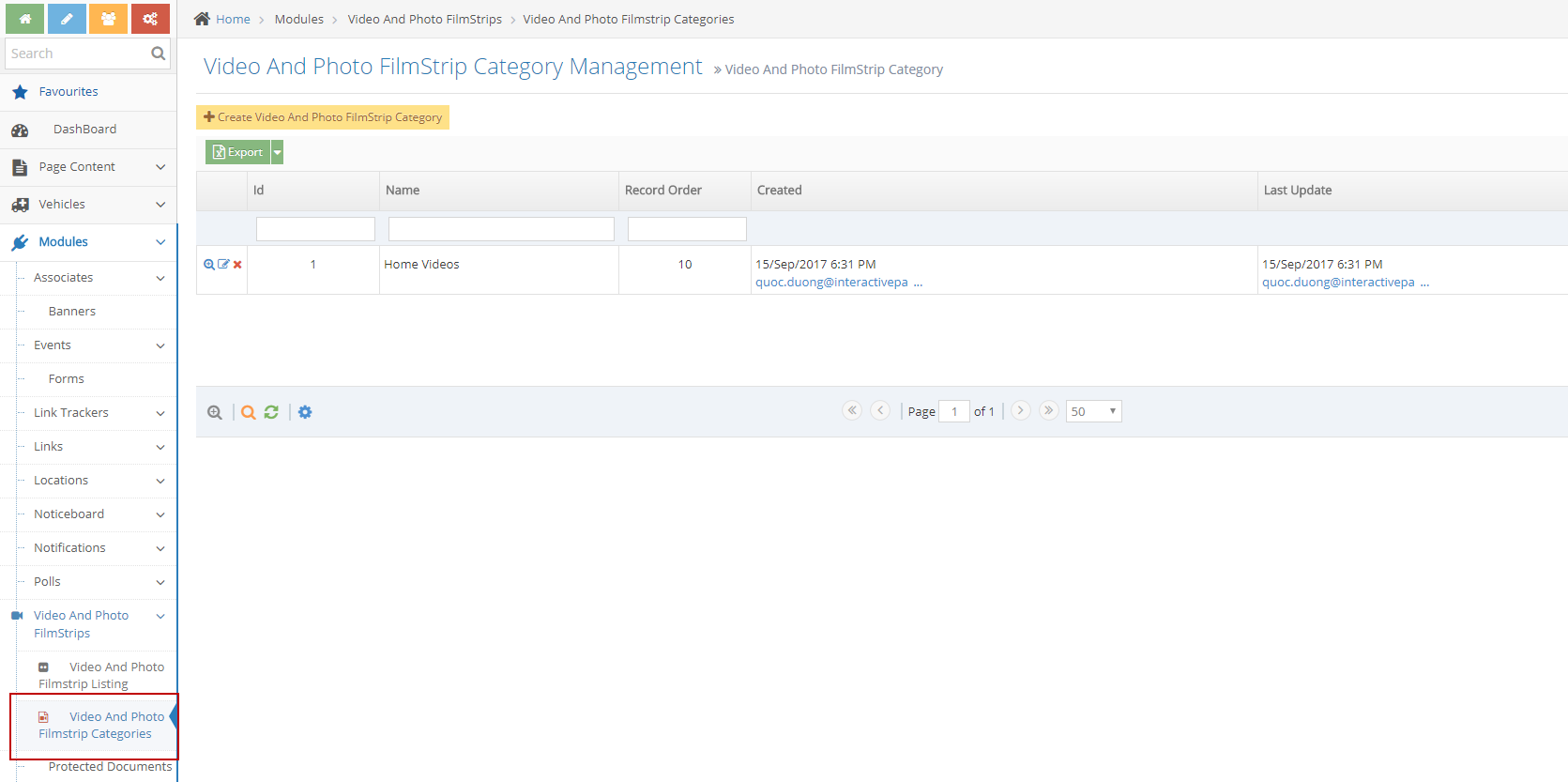Viewport: 1568px width, 782px height.
Task: Click Create Video And Photo FilmStrip Category
Action: coord(323,117)
